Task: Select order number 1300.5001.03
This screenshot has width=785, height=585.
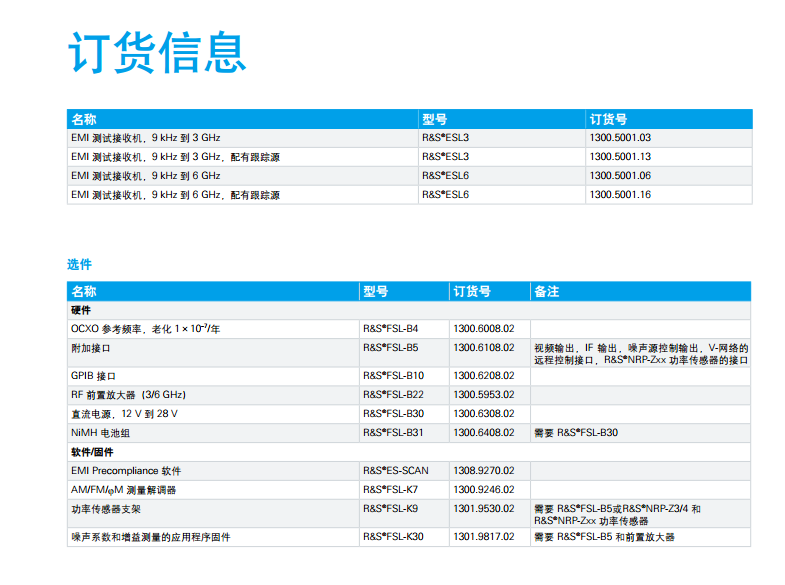Action: (620, 138)
